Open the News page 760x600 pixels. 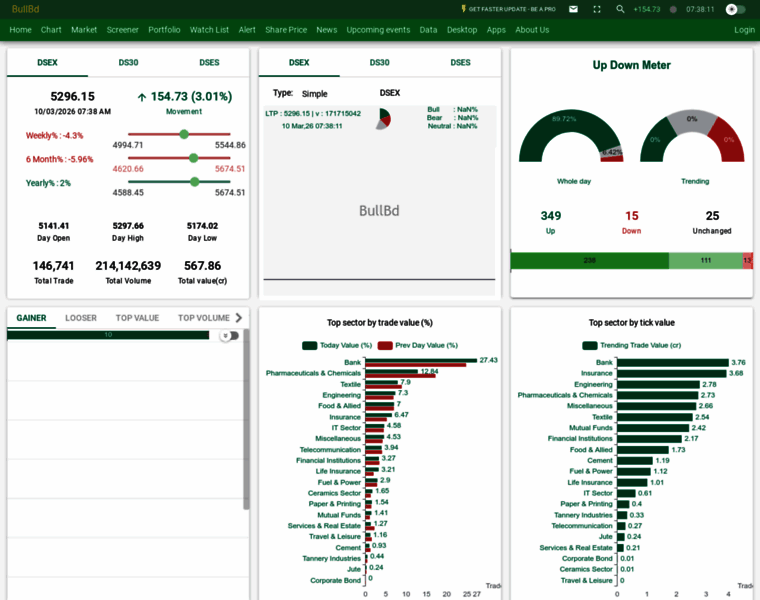click(327, 30)
